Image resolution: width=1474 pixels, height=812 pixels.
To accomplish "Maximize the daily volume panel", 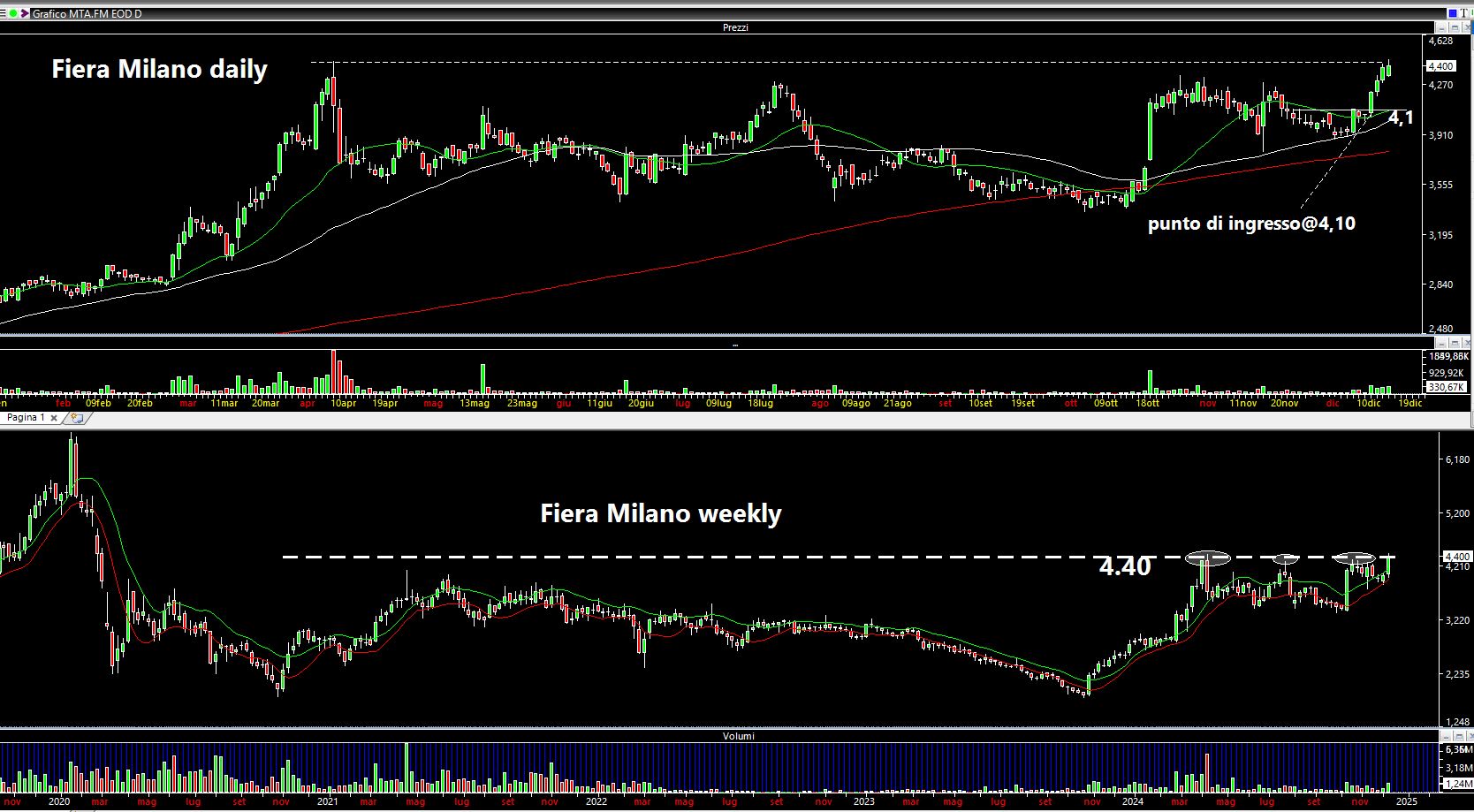I will [1455, 343].
